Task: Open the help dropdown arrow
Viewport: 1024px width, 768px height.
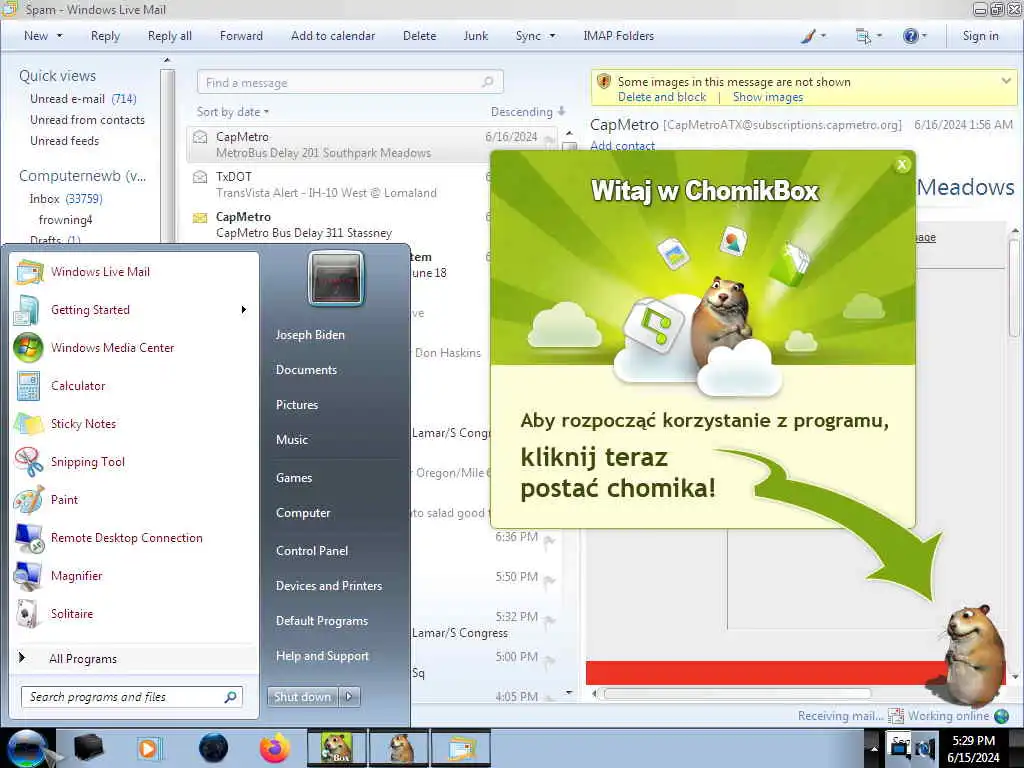Action: (x=923, y=36)
